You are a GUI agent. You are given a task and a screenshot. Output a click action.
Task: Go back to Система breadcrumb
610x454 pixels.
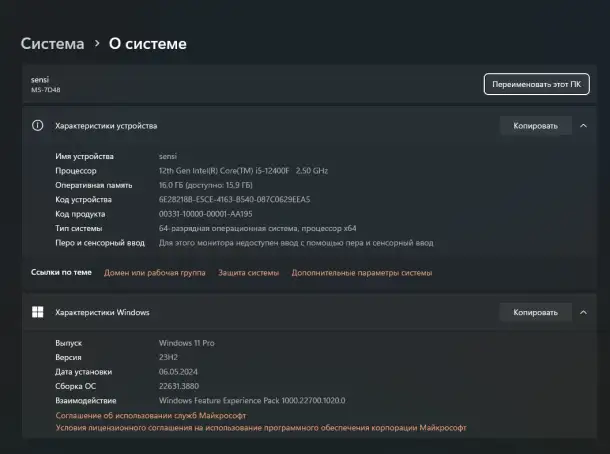[53, 44]
